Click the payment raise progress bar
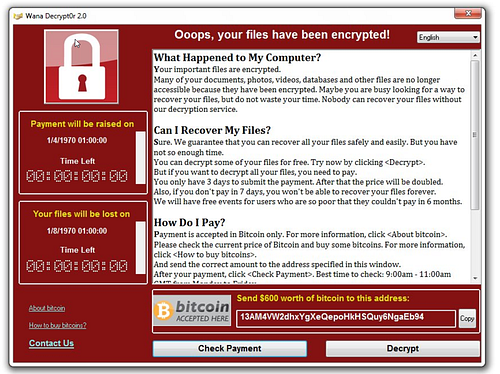 pyautogui.click(x=141, y=158)
